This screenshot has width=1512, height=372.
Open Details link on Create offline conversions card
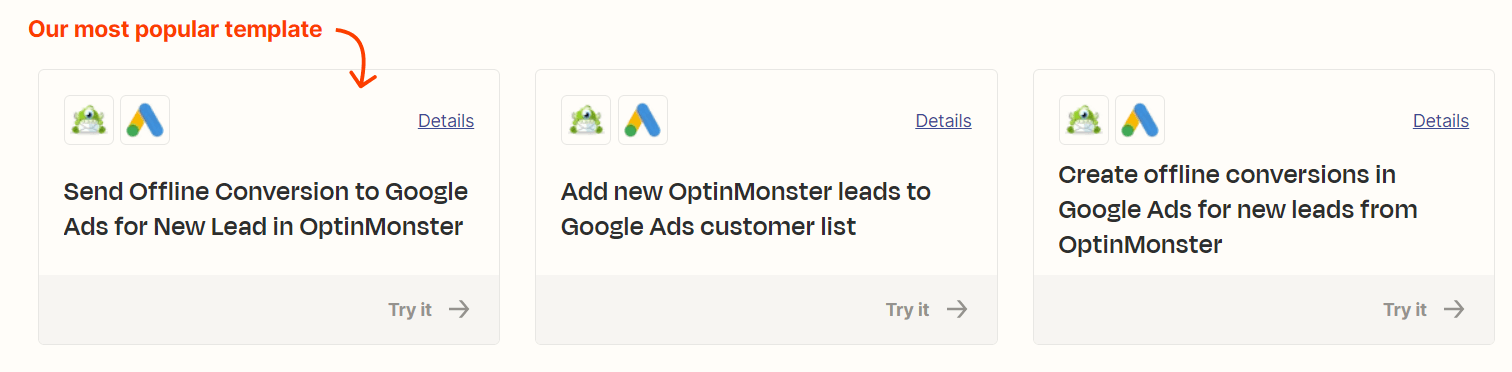(1441, 121)
